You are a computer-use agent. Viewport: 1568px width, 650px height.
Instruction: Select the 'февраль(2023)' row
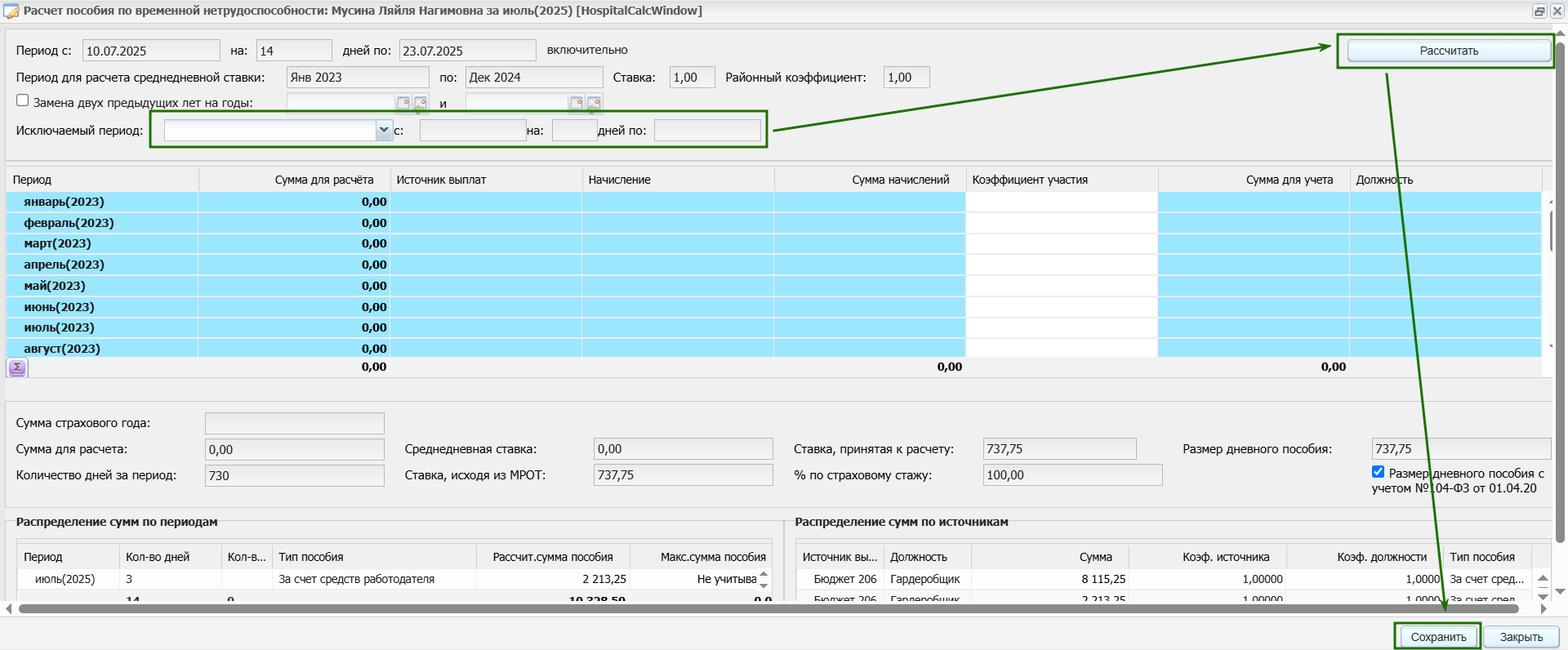773,223
